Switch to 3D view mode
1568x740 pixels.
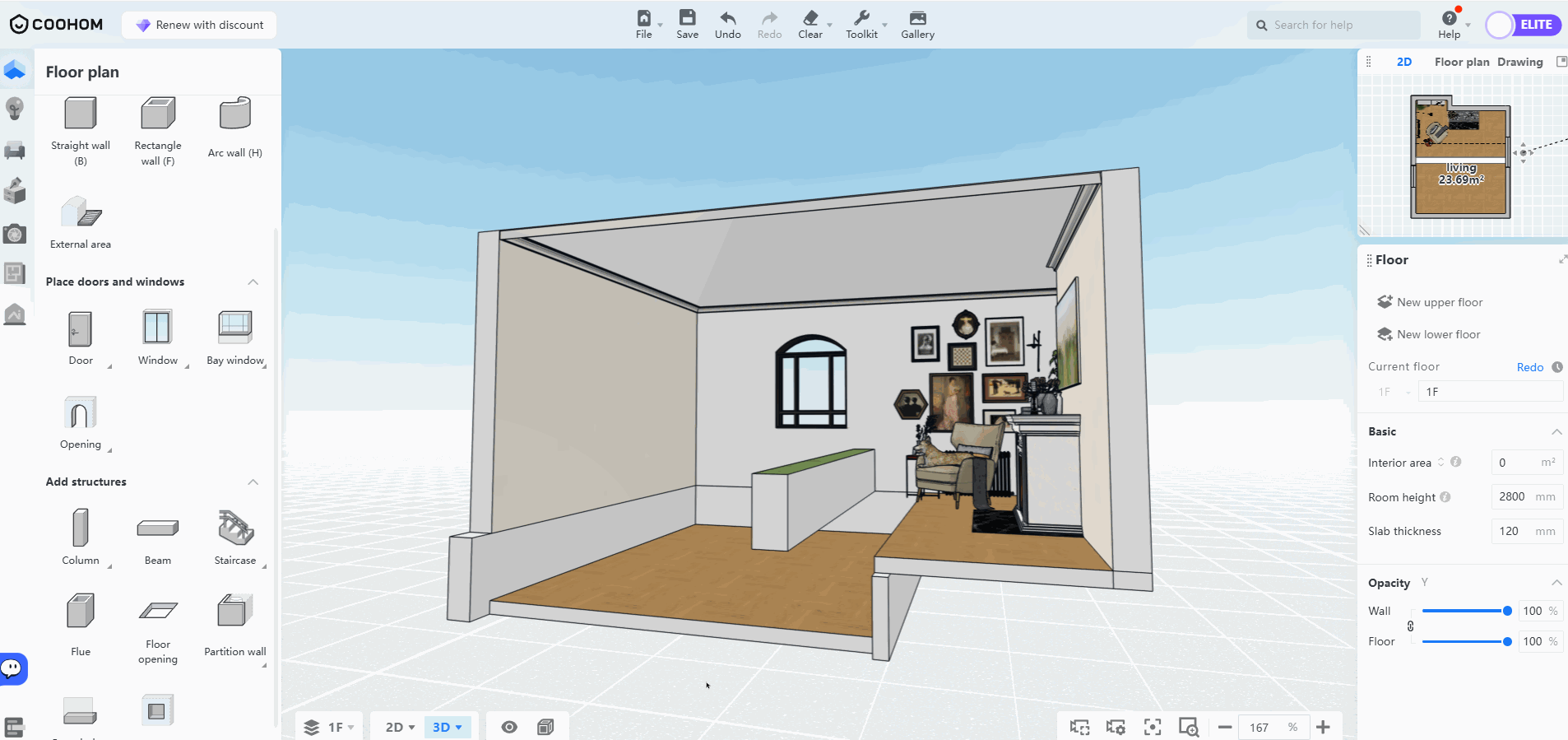[x=447, y=727]
